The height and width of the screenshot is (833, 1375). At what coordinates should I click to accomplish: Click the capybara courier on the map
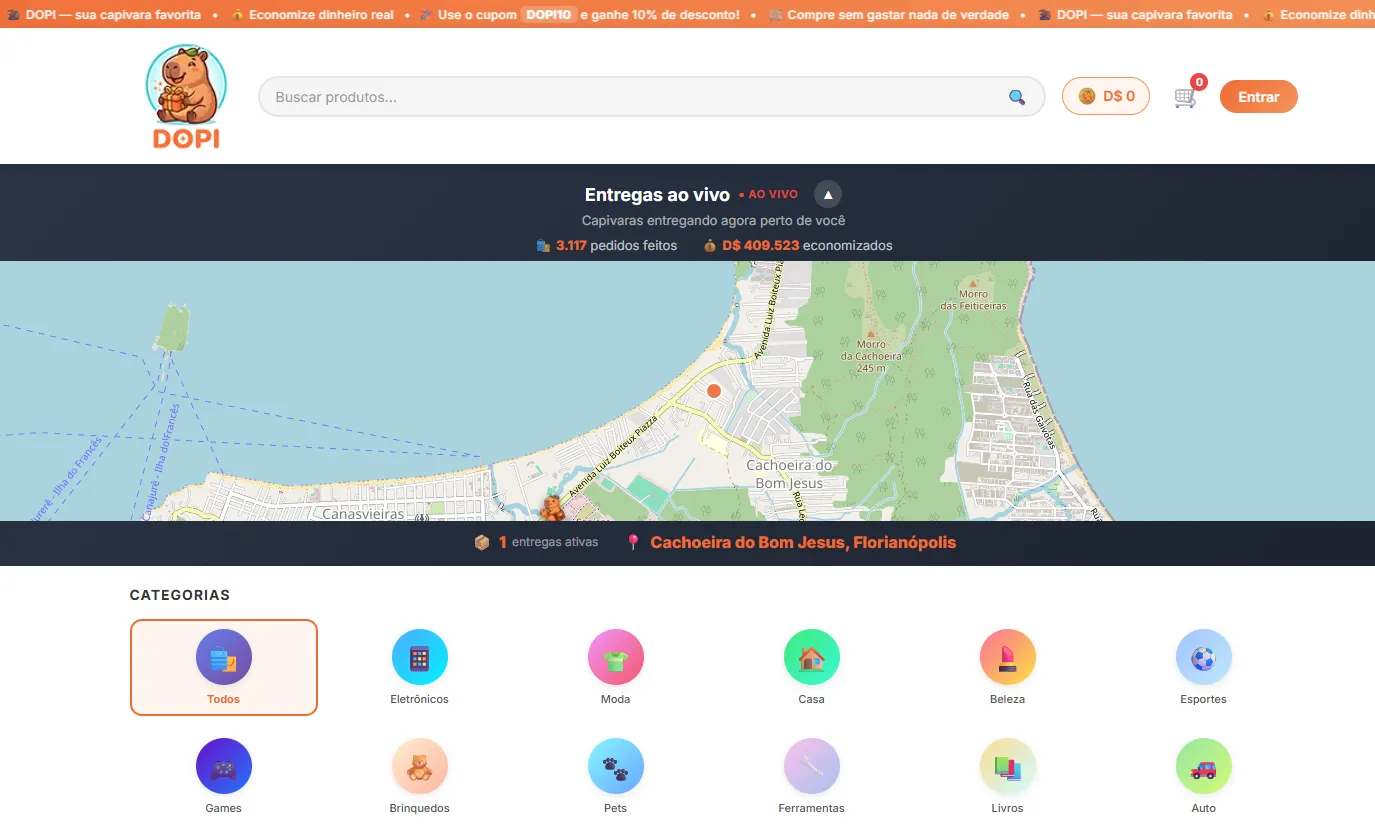click(552, 507)
